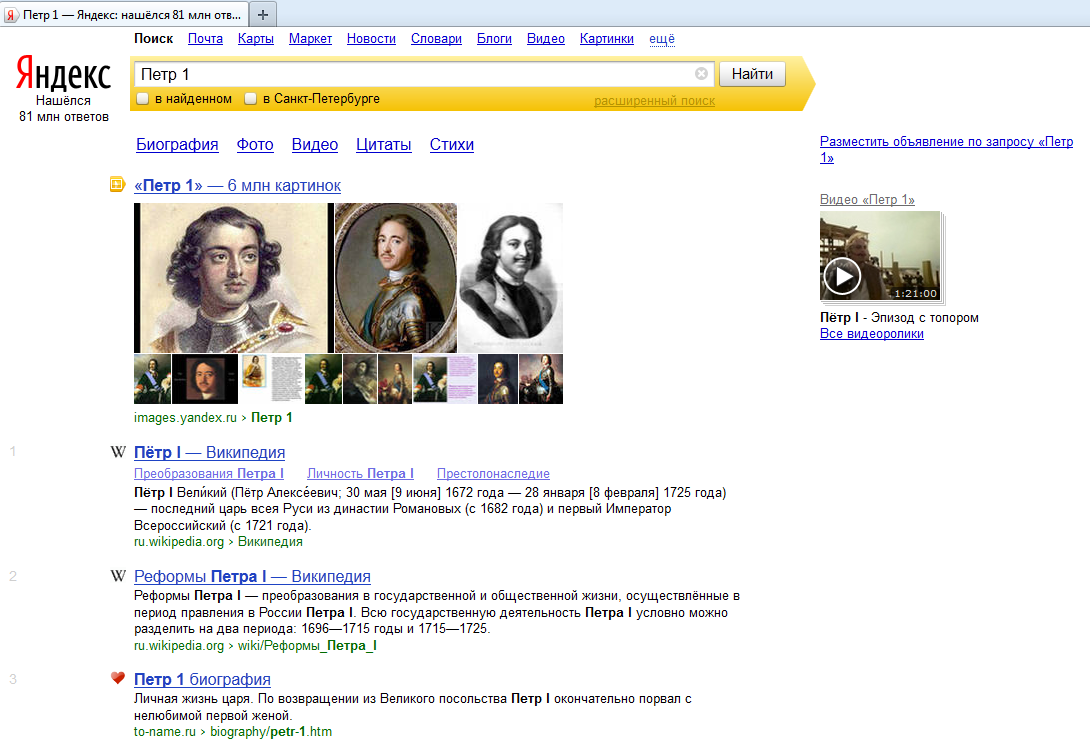Open the Видео refinement link below search bar
Image resolution: width=1090 pixels, height=742 pixels.
click(315, 145)
